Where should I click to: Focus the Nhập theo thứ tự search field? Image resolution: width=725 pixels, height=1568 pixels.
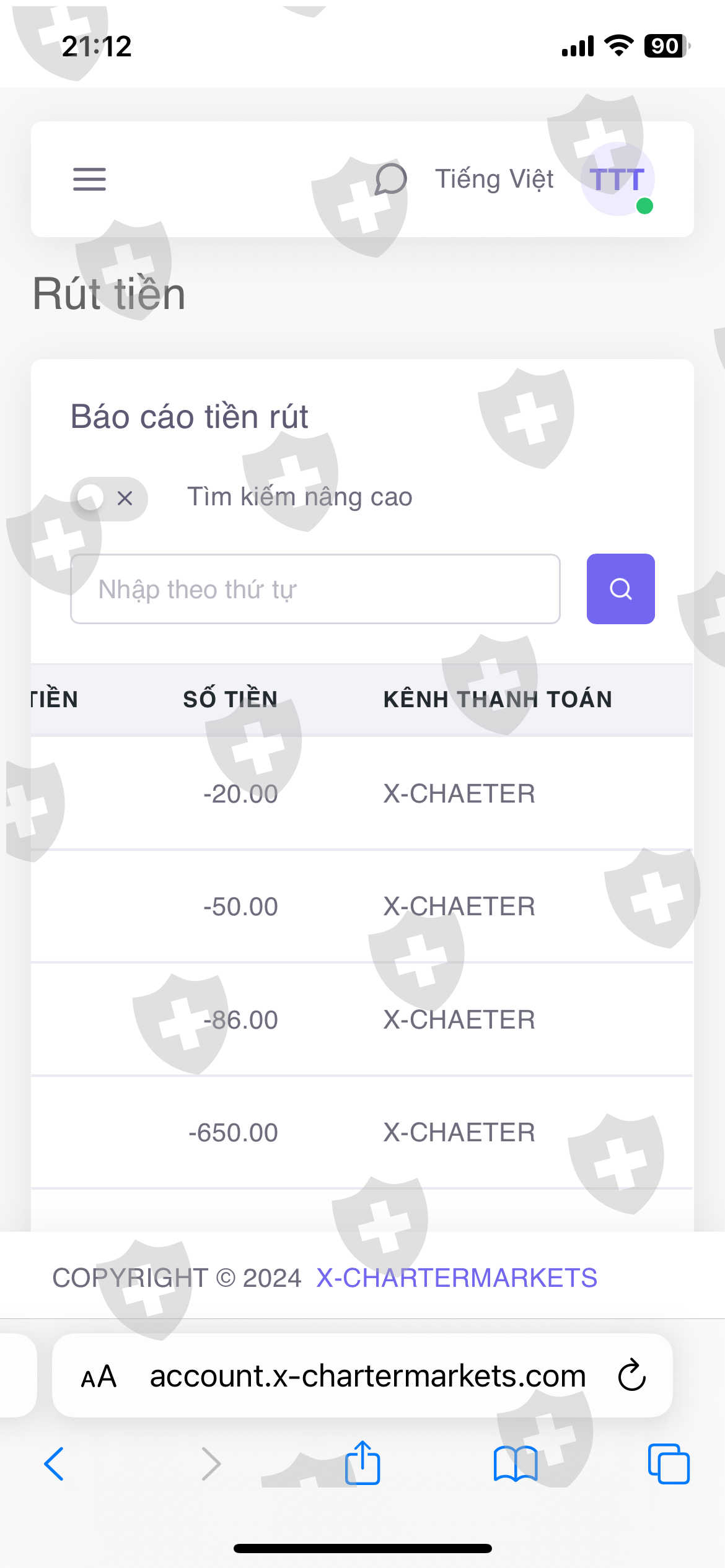pyautogui.click(x=315, y=589)
